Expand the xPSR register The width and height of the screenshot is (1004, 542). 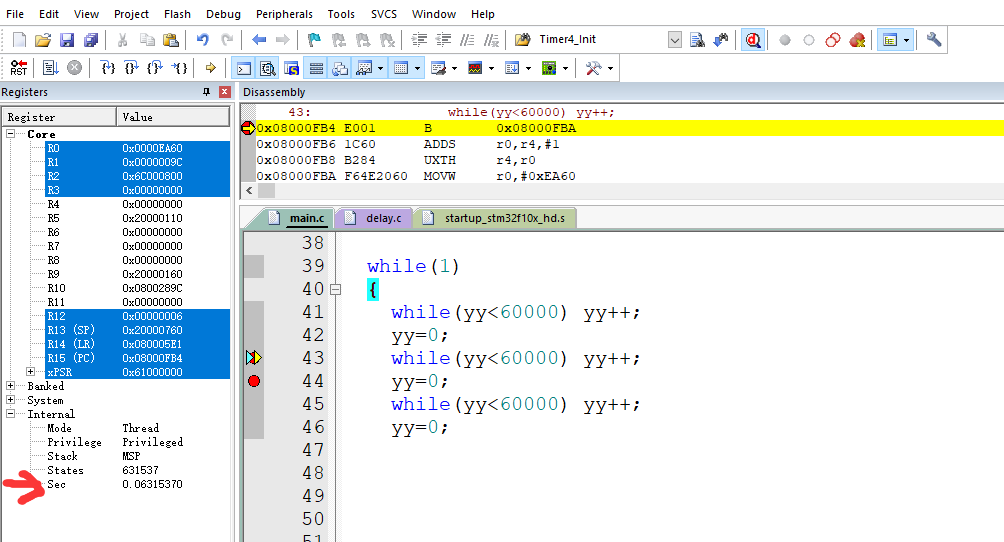(30, 372)
